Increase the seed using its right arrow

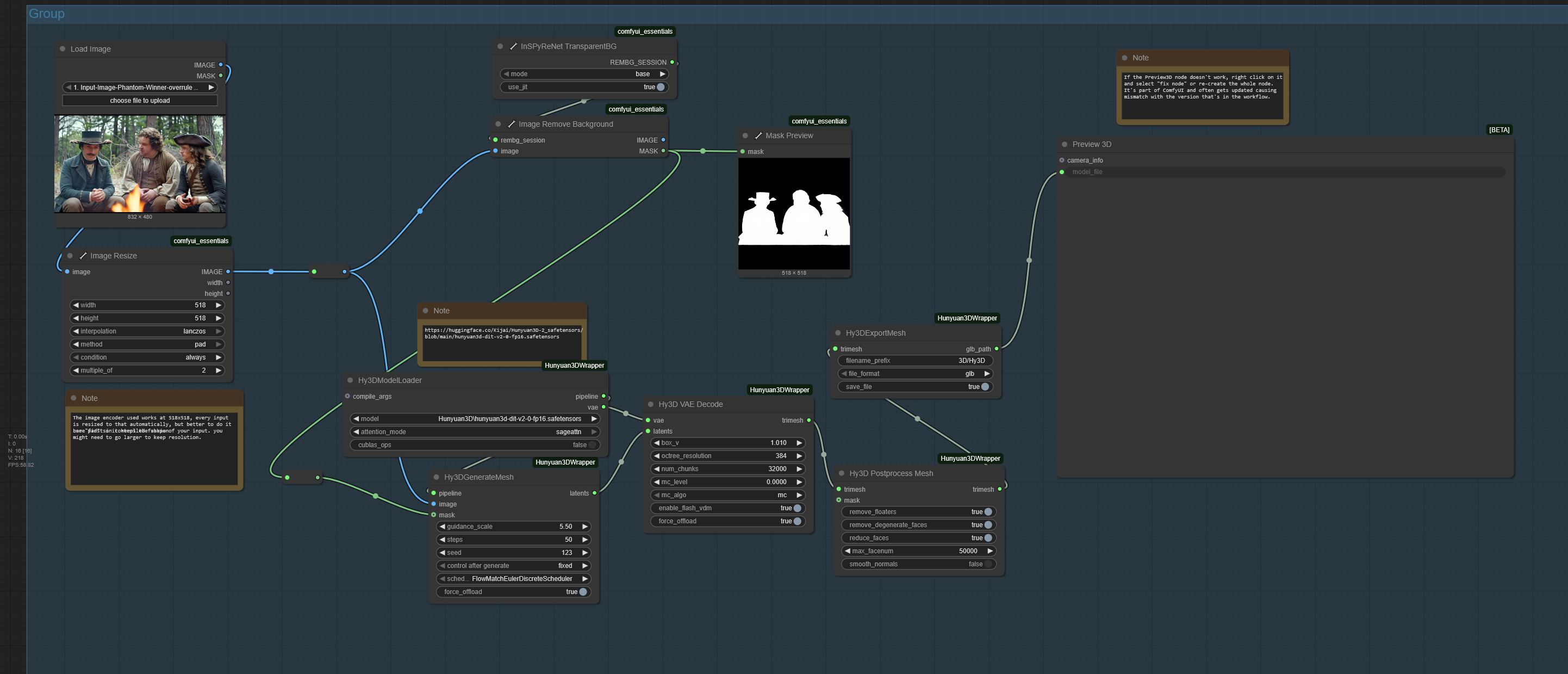tap(584, 552)
